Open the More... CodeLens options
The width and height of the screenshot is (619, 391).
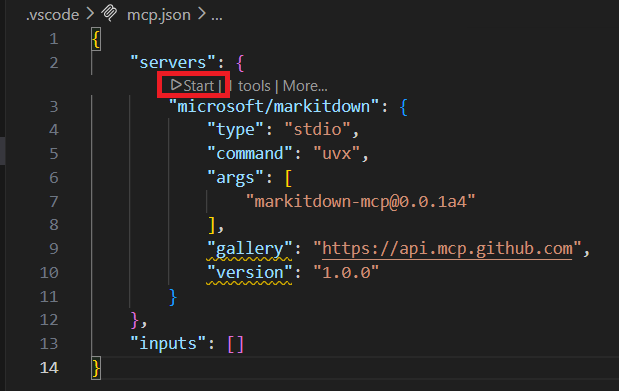pyautogui.click(x=305, y=86)
